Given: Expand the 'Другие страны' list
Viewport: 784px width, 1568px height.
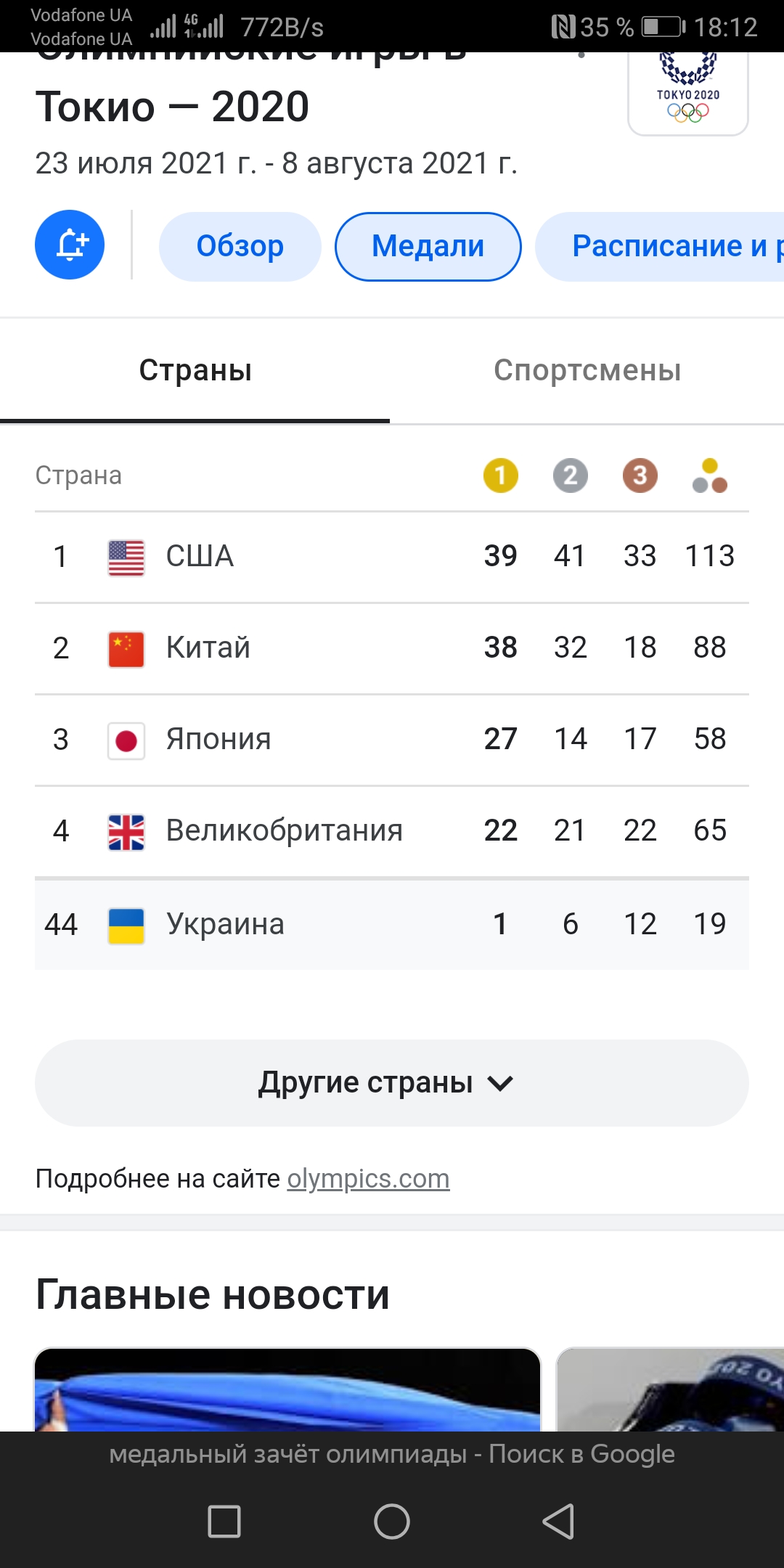Looking at the screenshot, I should coord(392,1083).
